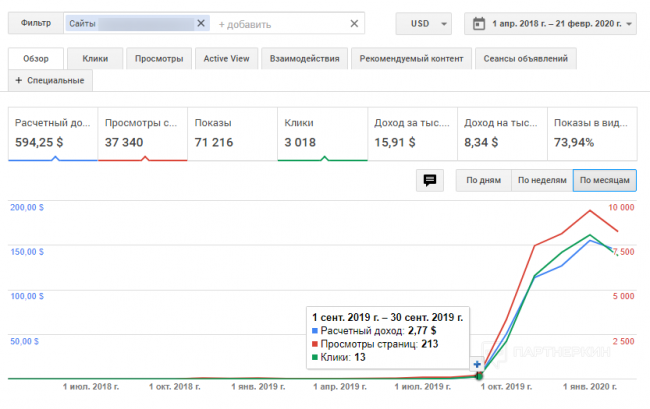Image resolution: width=650 pixels, height=409 pixels.
Task: Group chart data По неделям
Action: pyautogui.click(x=540, y=180)
